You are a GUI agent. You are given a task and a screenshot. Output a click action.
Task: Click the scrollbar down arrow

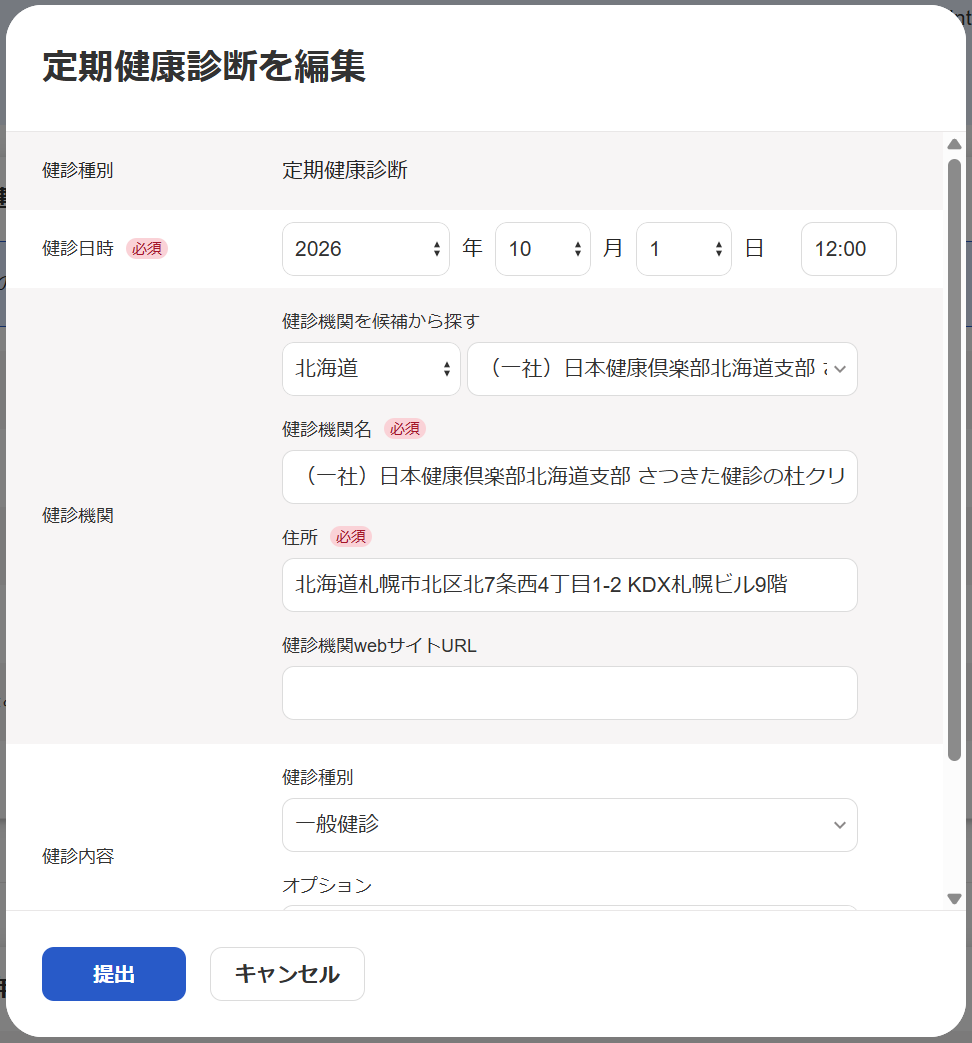coord(954,899)
